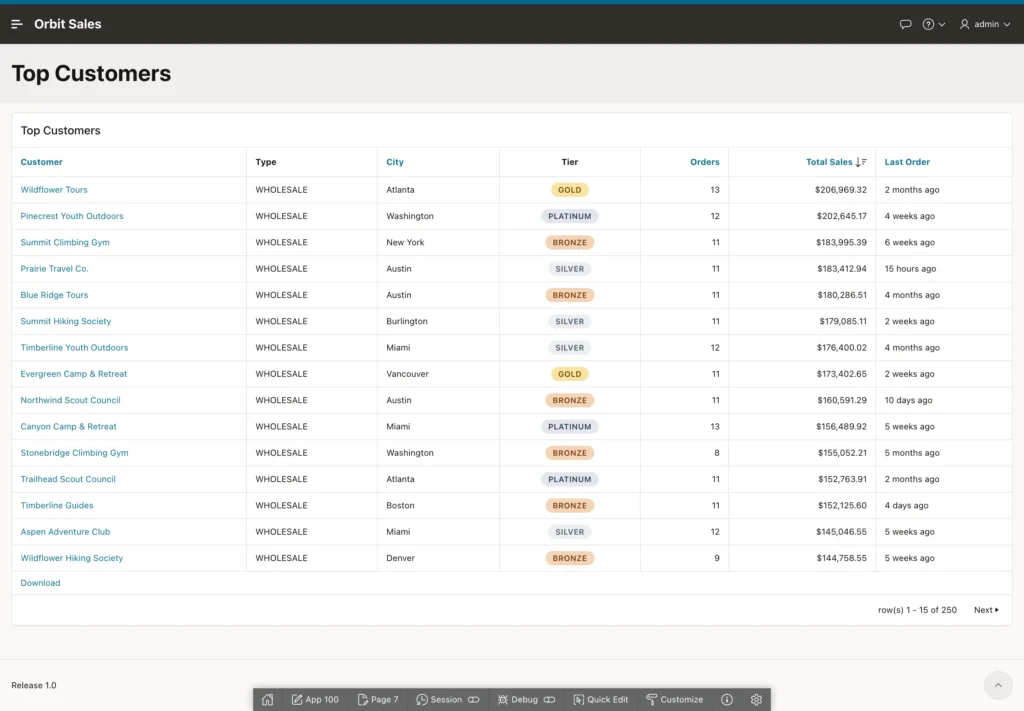
Task: Sort by the Customer column header
Action: 41,162
